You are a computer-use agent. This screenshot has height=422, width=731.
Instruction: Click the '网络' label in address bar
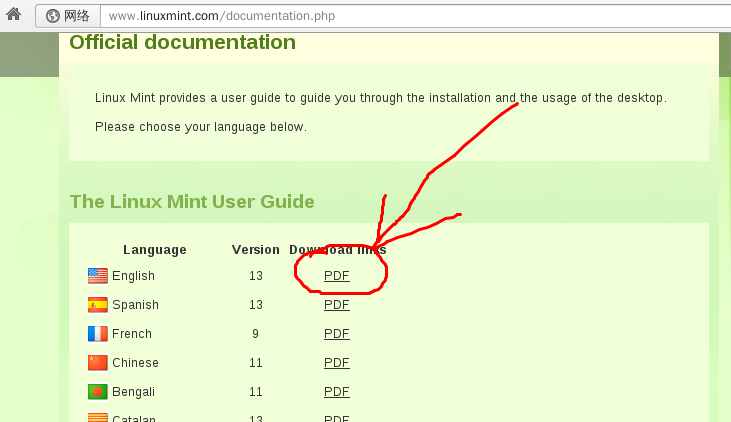(77, 16)
